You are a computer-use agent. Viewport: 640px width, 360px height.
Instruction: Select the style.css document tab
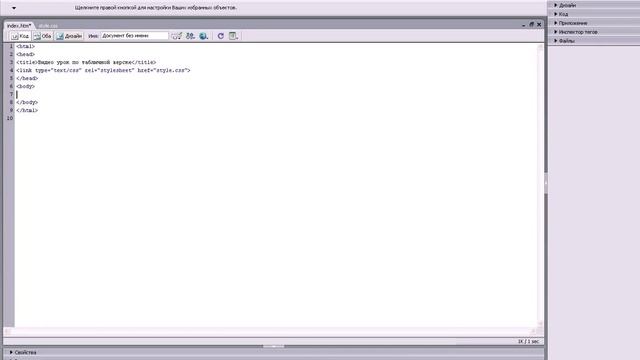[48, 26]
